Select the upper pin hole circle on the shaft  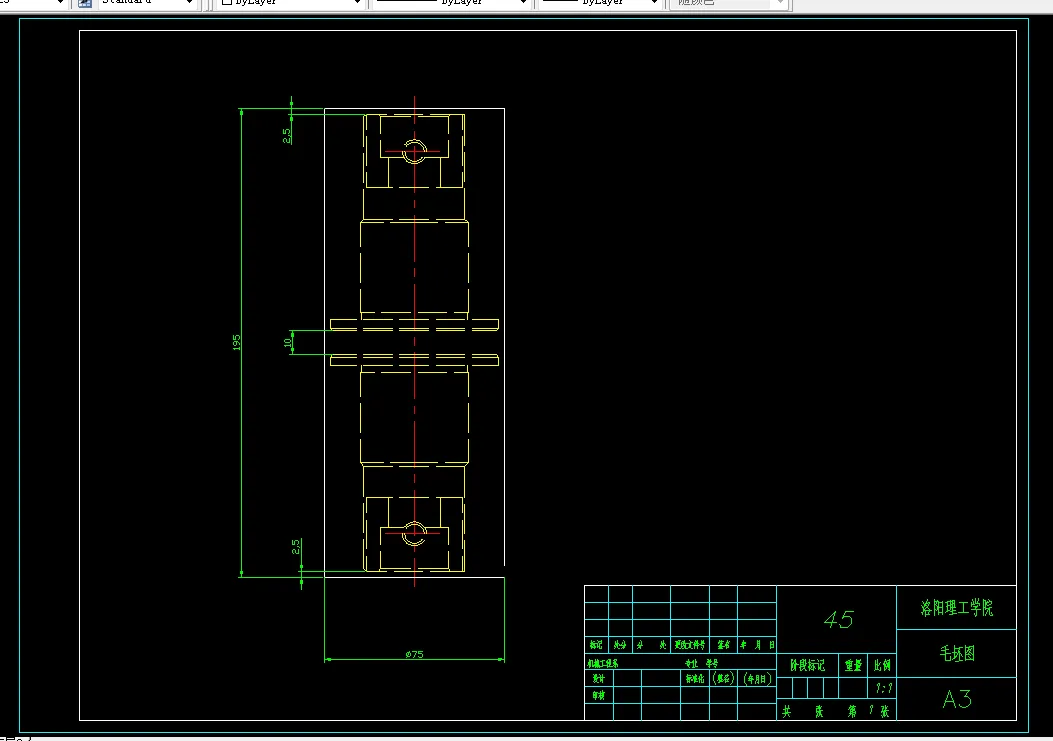[x=414, y=151]
